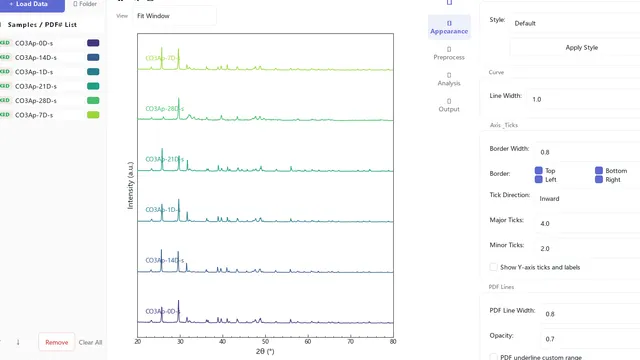Viewport: 640px width, 360px height.
Task: Toggle the Left border checkbox
Action: coord(539,180)
